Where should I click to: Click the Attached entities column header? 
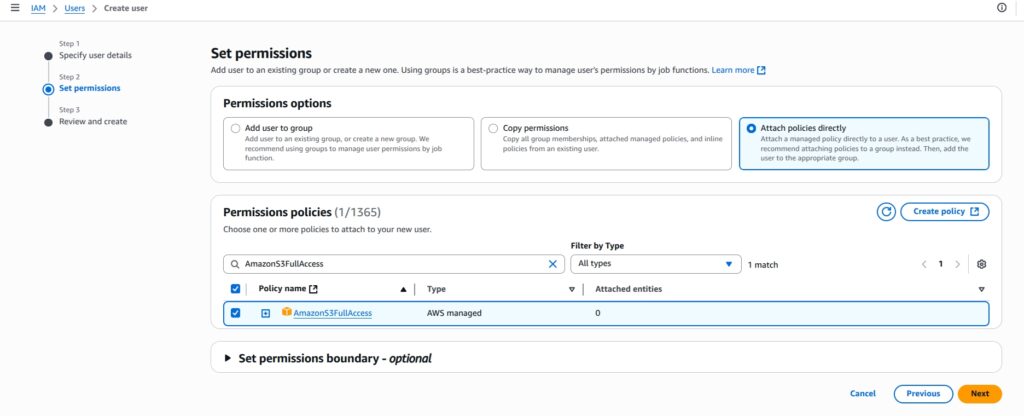click(628, 289)
